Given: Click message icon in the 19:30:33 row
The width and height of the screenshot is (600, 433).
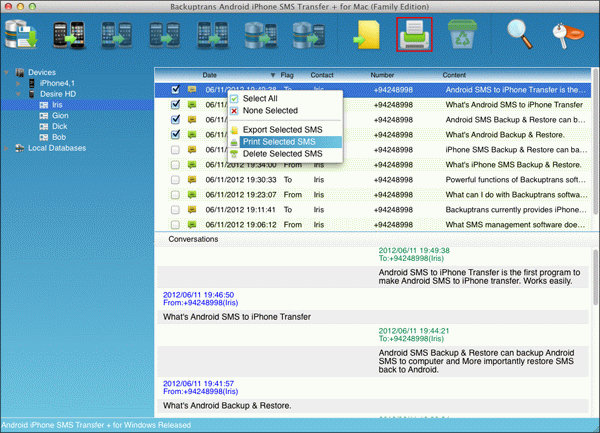Looking at the screenshot, I should coord(192,179).
